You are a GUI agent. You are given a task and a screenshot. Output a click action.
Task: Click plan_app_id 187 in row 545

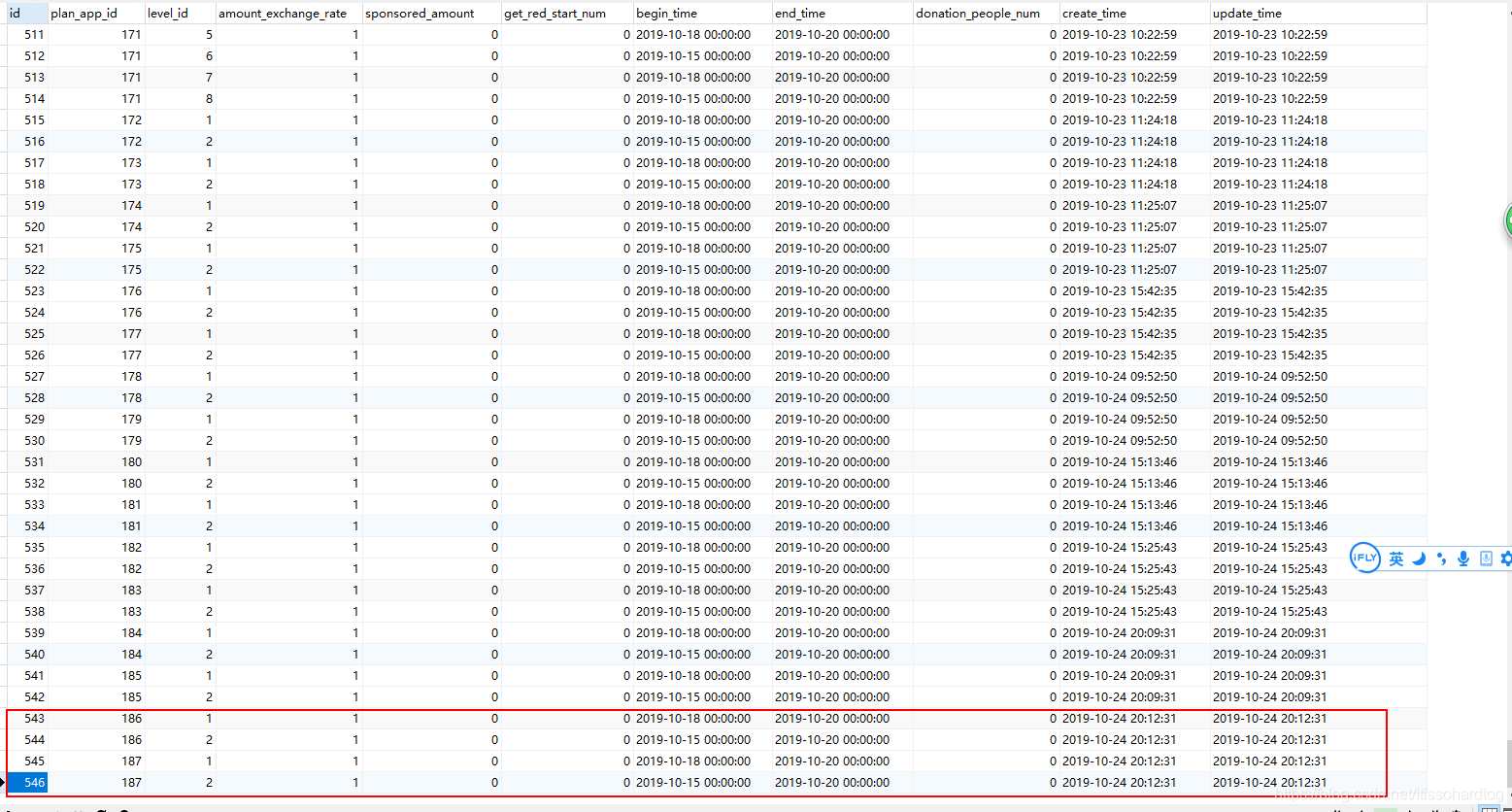[x=96, y=761]
